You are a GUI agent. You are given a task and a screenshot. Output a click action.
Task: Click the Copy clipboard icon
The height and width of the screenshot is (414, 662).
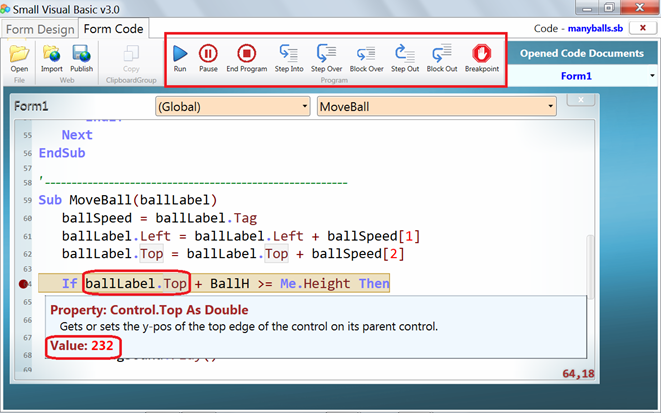[131, 54]
